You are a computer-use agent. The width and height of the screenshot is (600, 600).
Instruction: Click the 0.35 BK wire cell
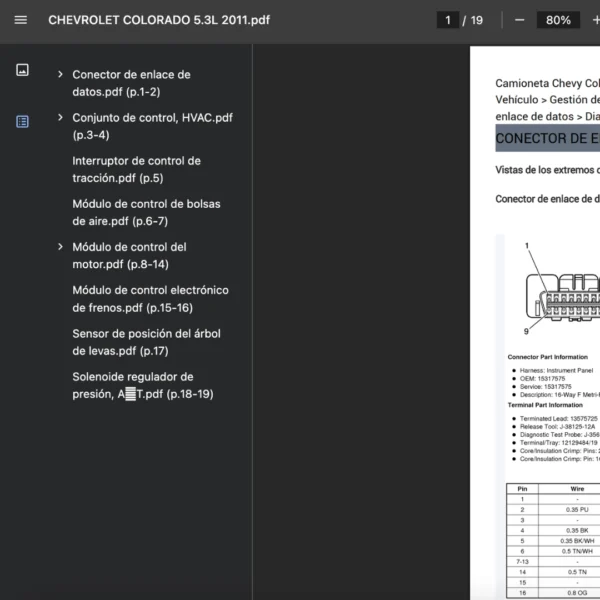pos(577,530)
